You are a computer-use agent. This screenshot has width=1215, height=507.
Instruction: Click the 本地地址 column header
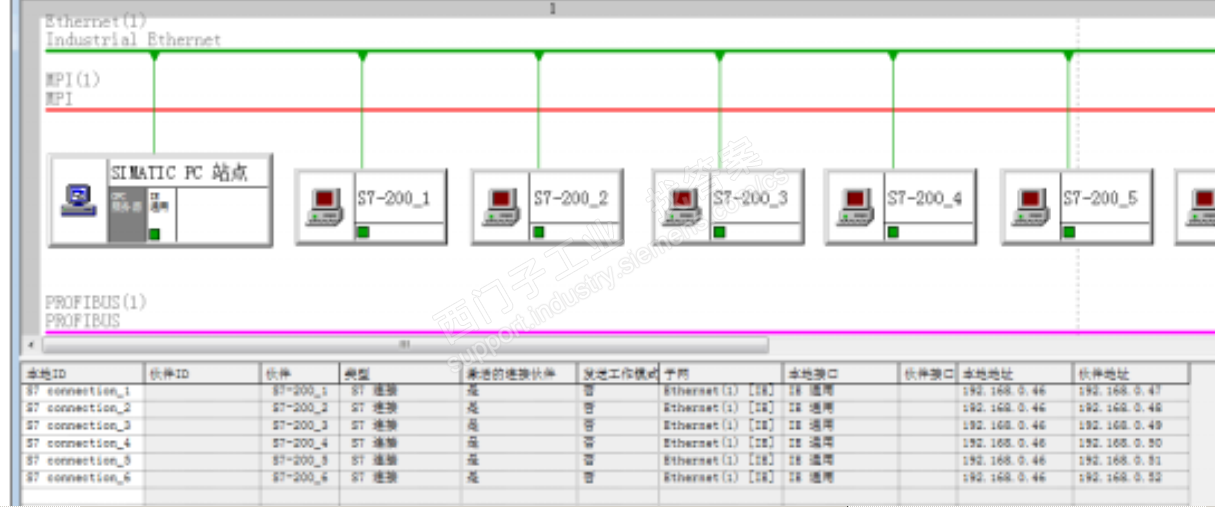point(1015,374)
